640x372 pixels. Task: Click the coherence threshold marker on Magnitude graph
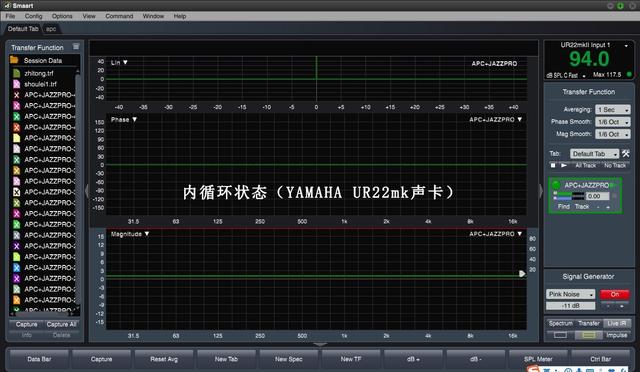point(522,274)
